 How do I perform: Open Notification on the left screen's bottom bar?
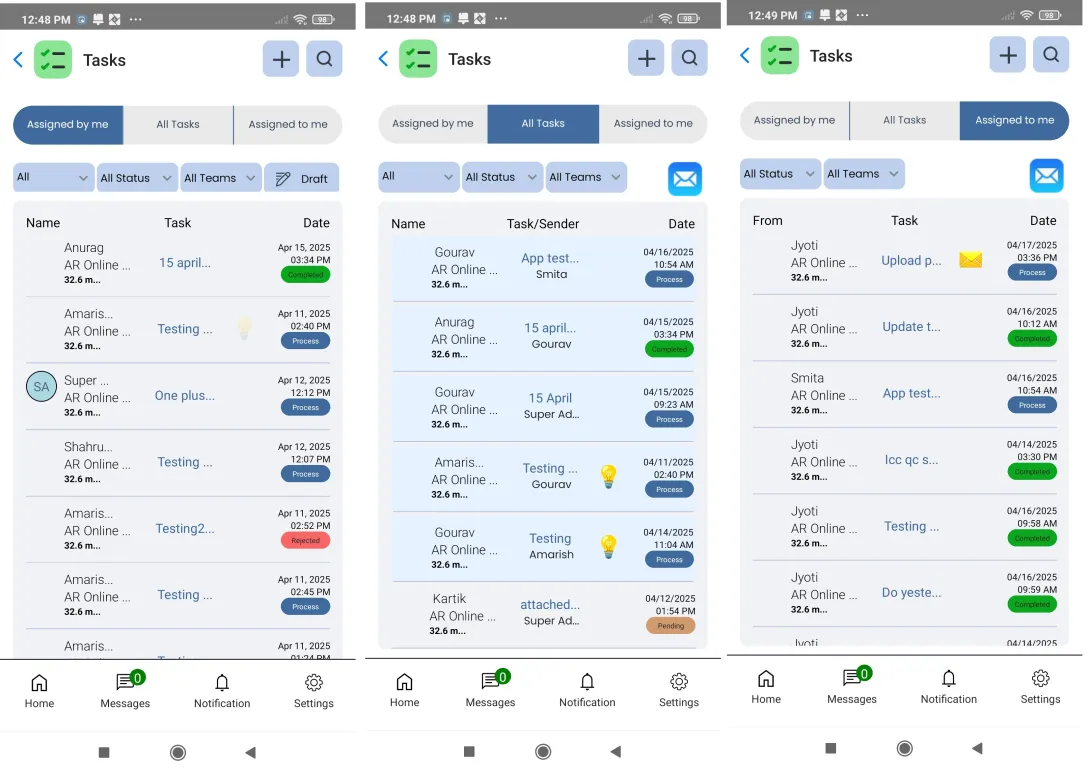point(222,691)
